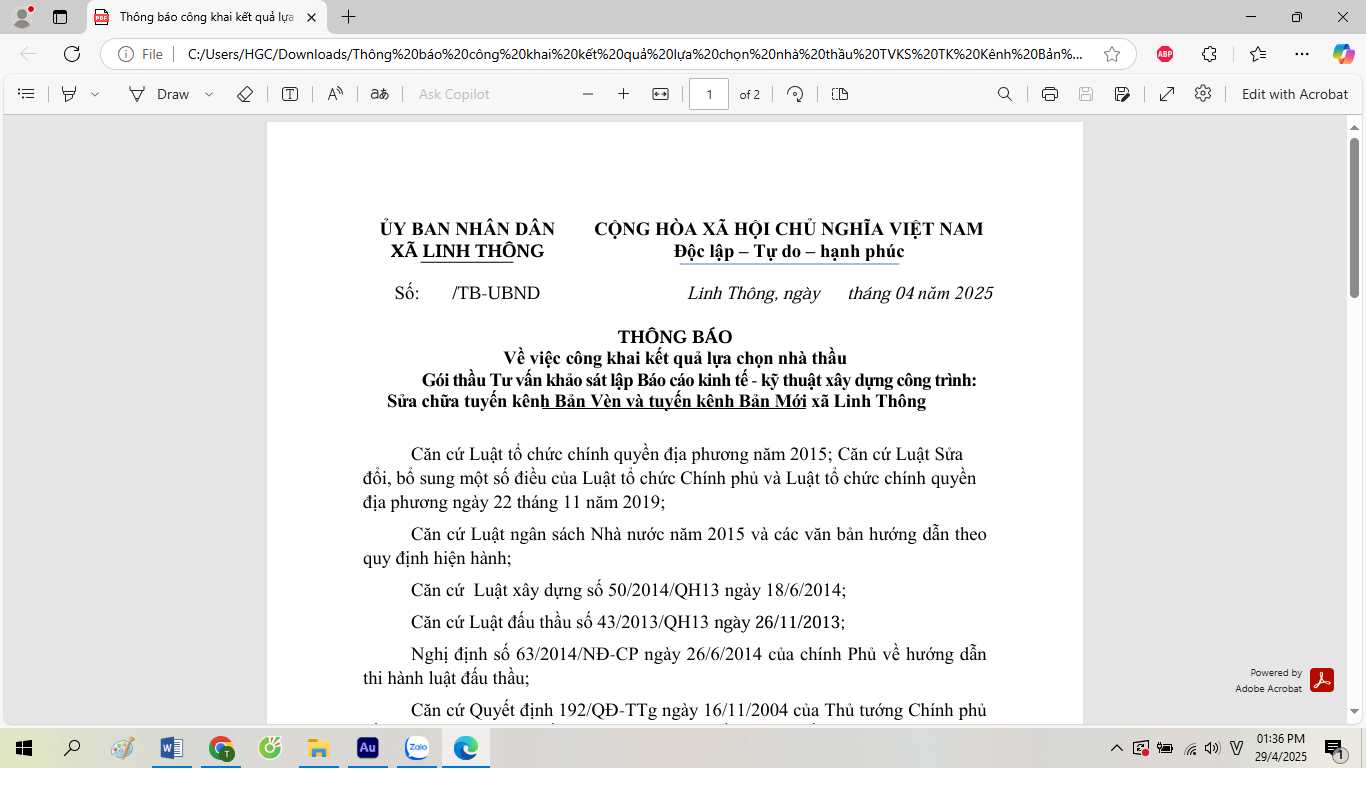Image resolution: width=1366 pixels, height=786 pixels.
Task: Show hidden system tray icons
Action: pyautogui.click(x=1117, y=748)
